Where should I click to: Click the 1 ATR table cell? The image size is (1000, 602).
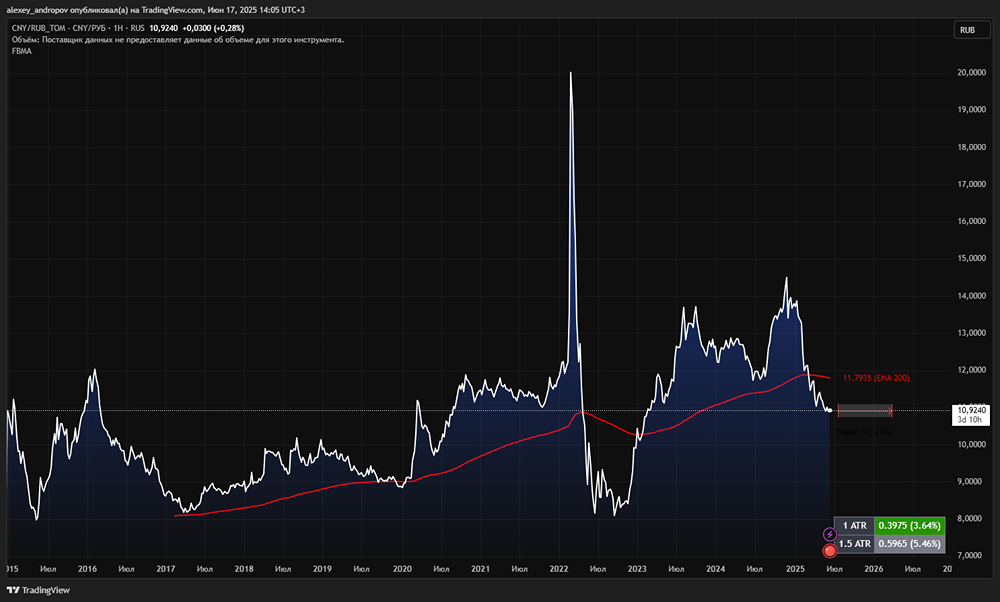point(854,525)
